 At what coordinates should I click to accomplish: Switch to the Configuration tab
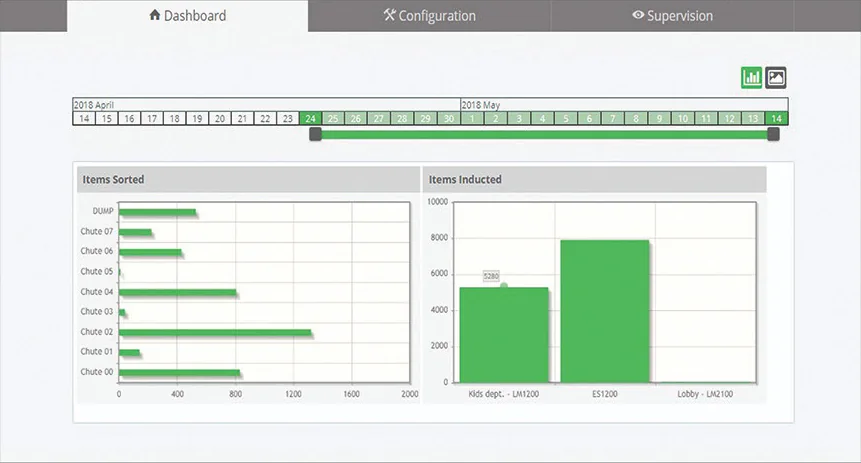pyautogui.click(x=429, y=15)
